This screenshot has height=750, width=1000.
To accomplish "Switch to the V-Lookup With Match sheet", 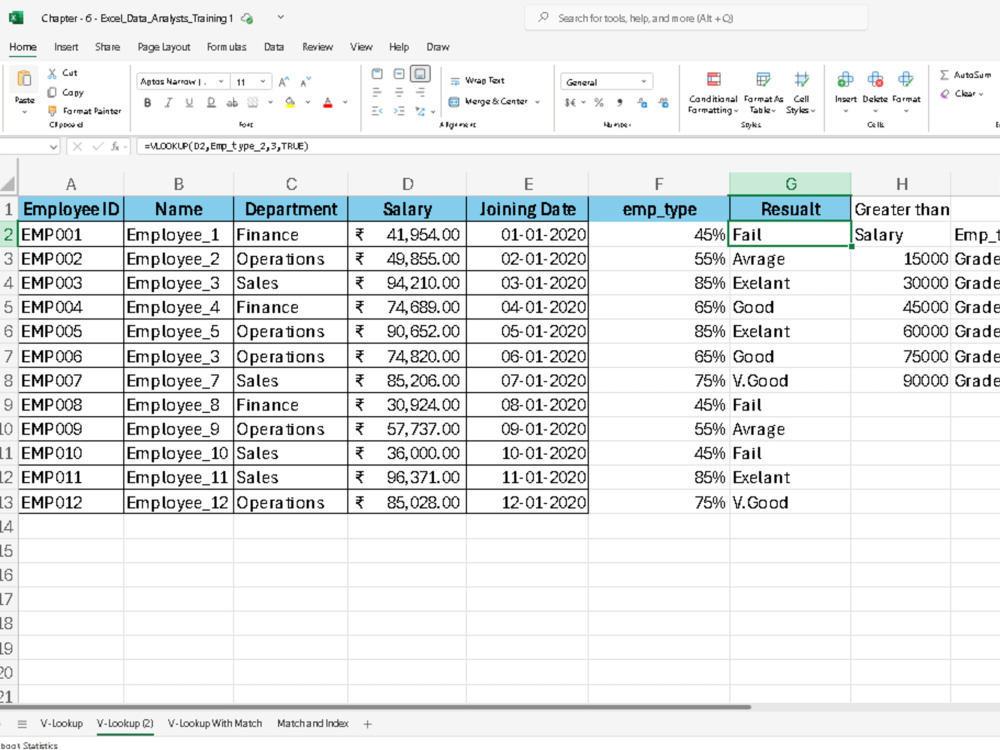I will coord(215,723).
